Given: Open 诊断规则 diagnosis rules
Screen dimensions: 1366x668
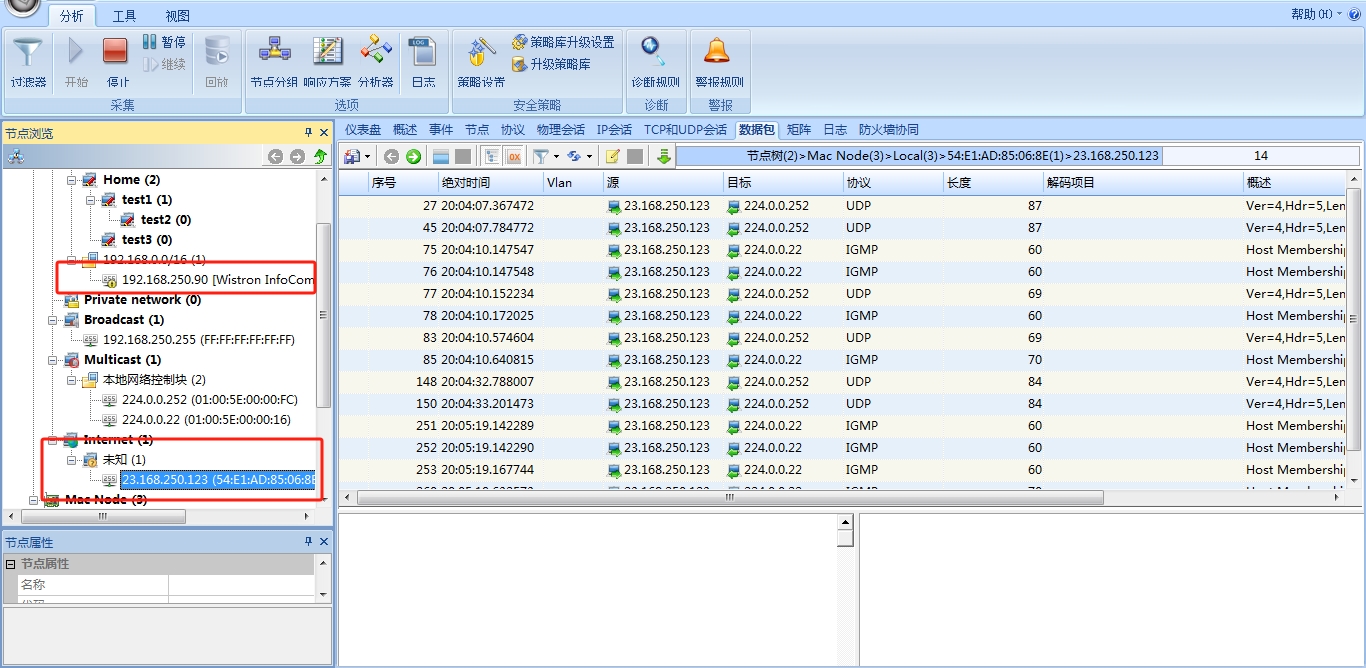Looking at the screenshot, I should [x=655, y=62].
